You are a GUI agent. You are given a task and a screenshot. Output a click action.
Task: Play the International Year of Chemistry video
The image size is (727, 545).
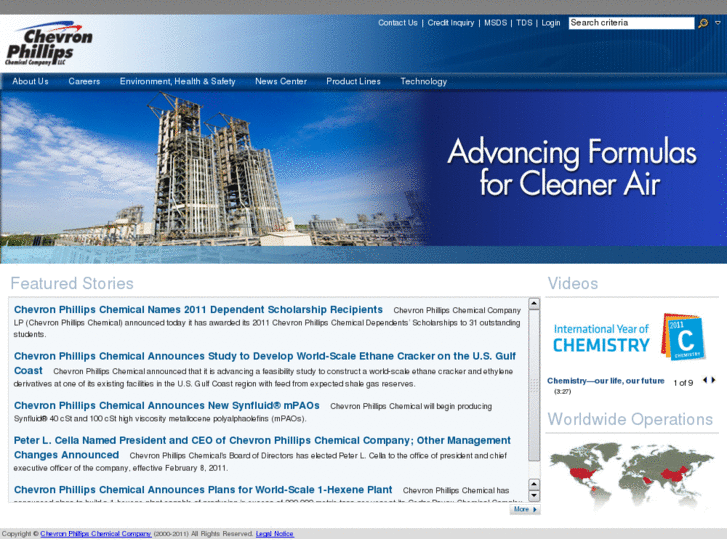pyautogui.click(x=630, y=337)
